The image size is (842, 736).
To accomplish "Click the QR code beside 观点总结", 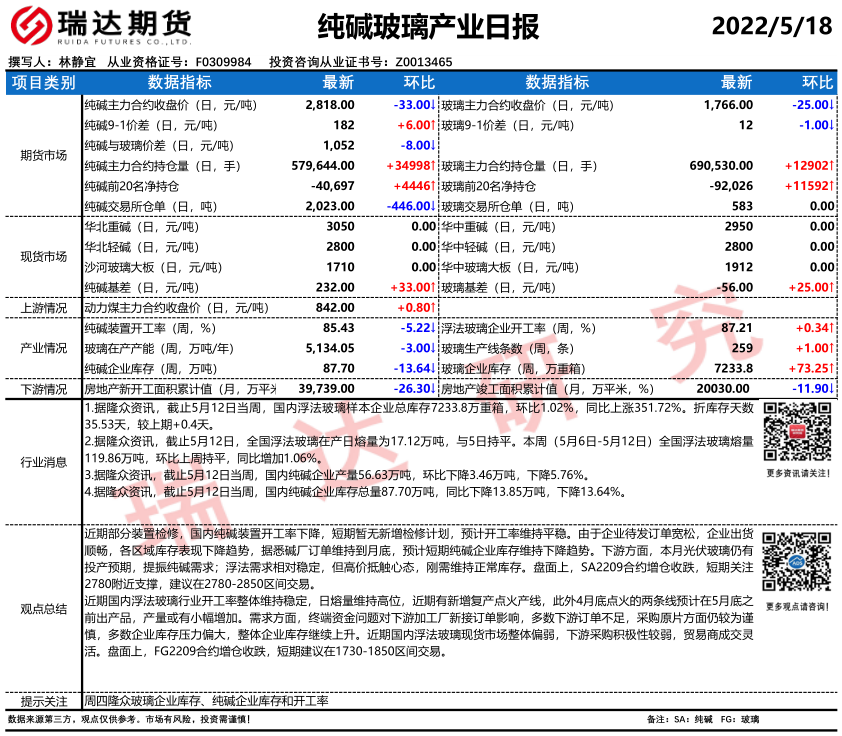I will click(796, 563).
